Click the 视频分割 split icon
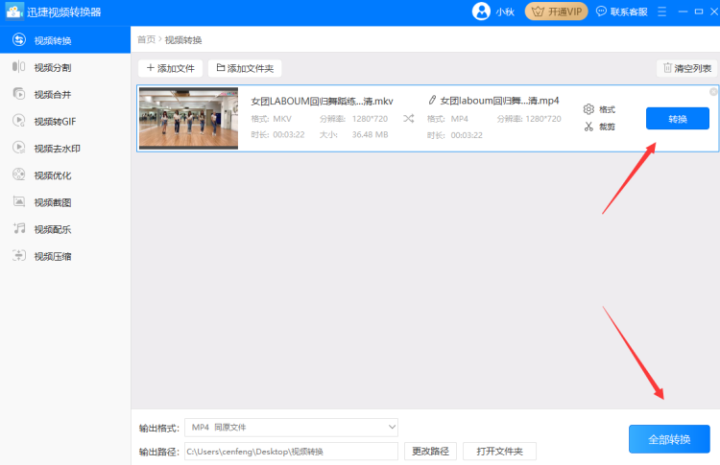720x465 pixels. (x=19, y=67)
